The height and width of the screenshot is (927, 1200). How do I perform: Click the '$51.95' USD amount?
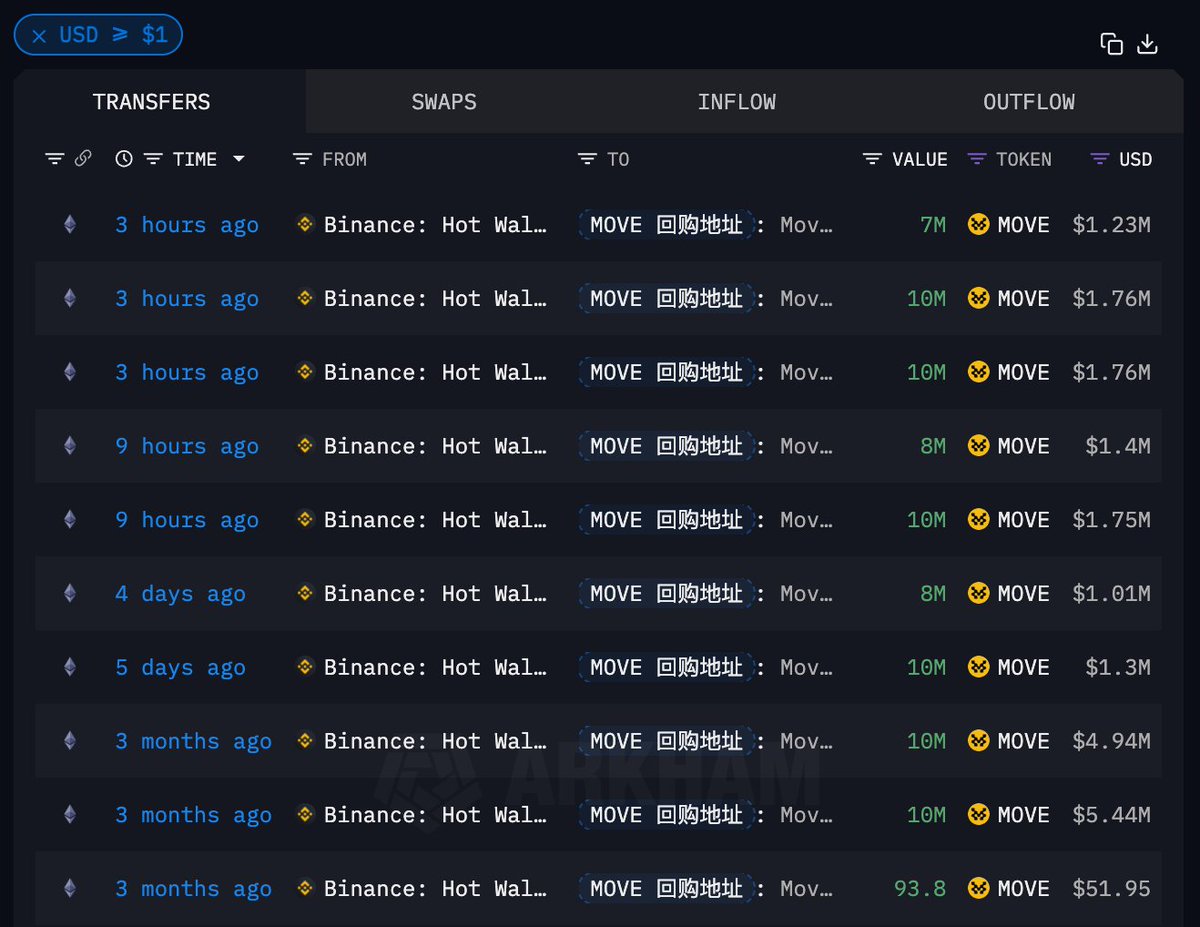click(x=1111, y=888)
